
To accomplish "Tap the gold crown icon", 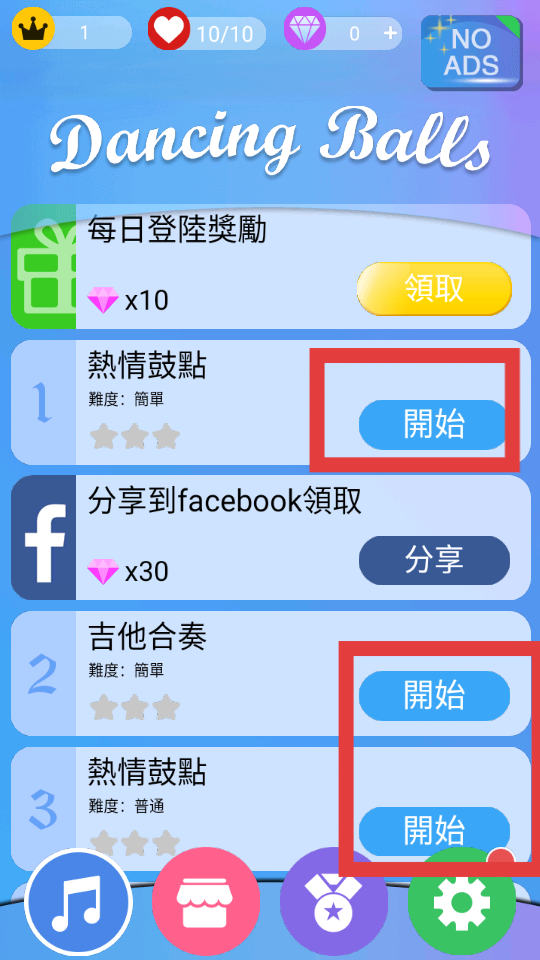I will click(x=33, y=29).
